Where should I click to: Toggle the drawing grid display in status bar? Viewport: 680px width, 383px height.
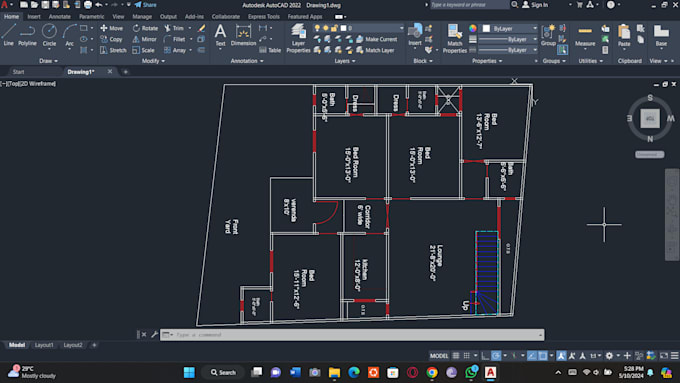coord(456,356)
